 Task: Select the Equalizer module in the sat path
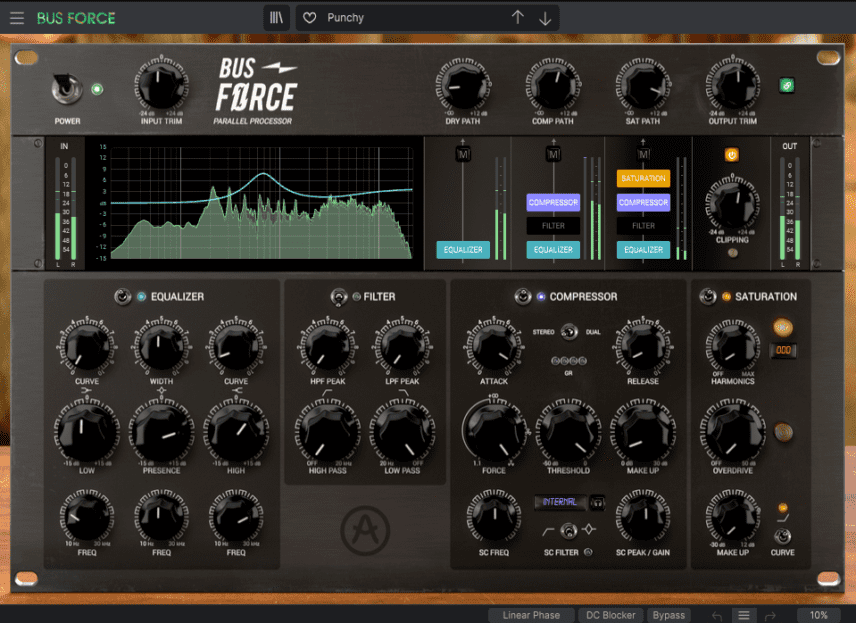point(643,250)
